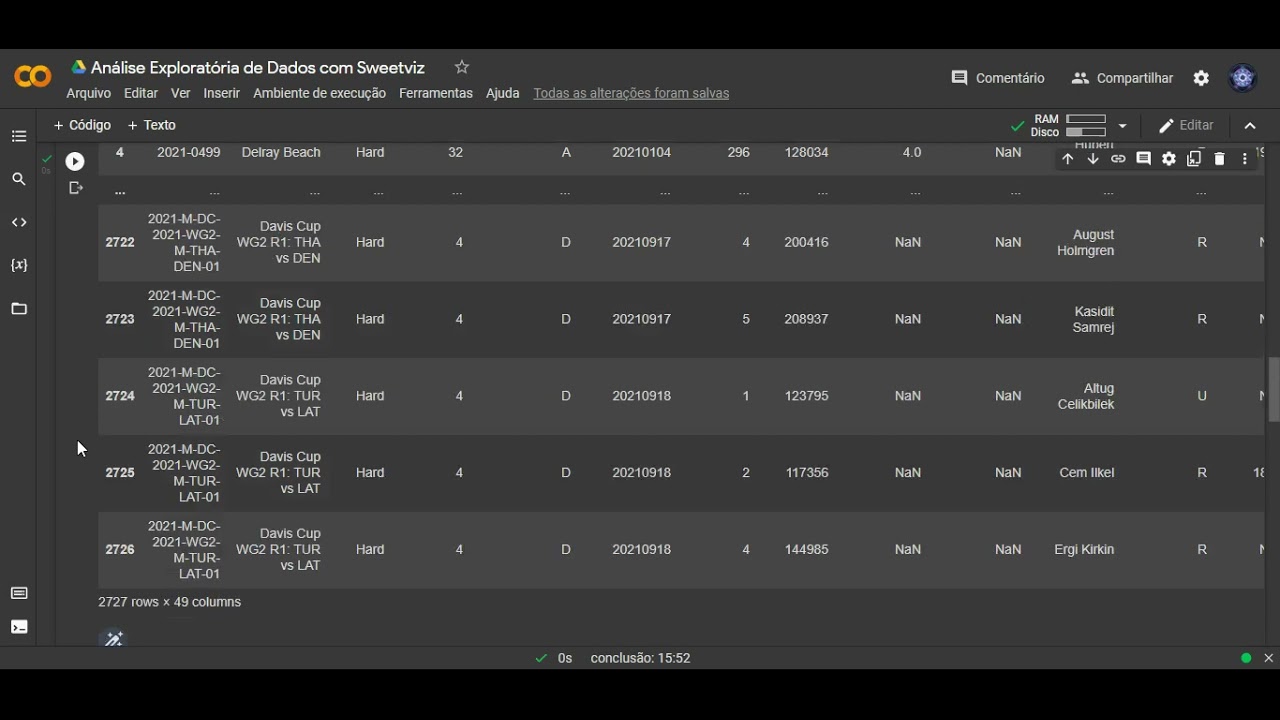
Task: Click the Compartilhar share button
Action: pyautogui.click(x=1122, y=78)
